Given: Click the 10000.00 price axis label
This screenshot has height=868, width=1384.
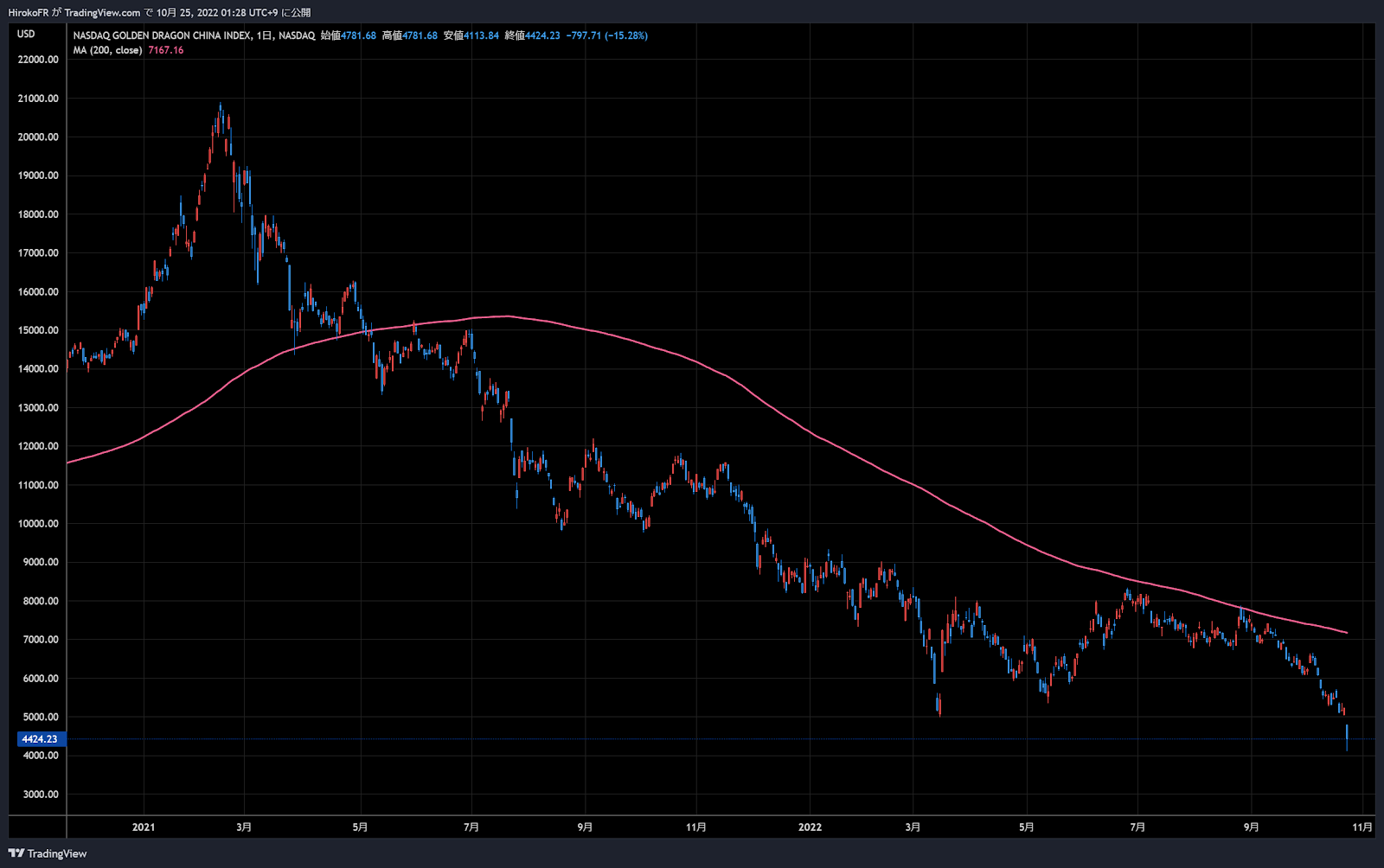Looking at the screenshot, I should coord(38,524).
